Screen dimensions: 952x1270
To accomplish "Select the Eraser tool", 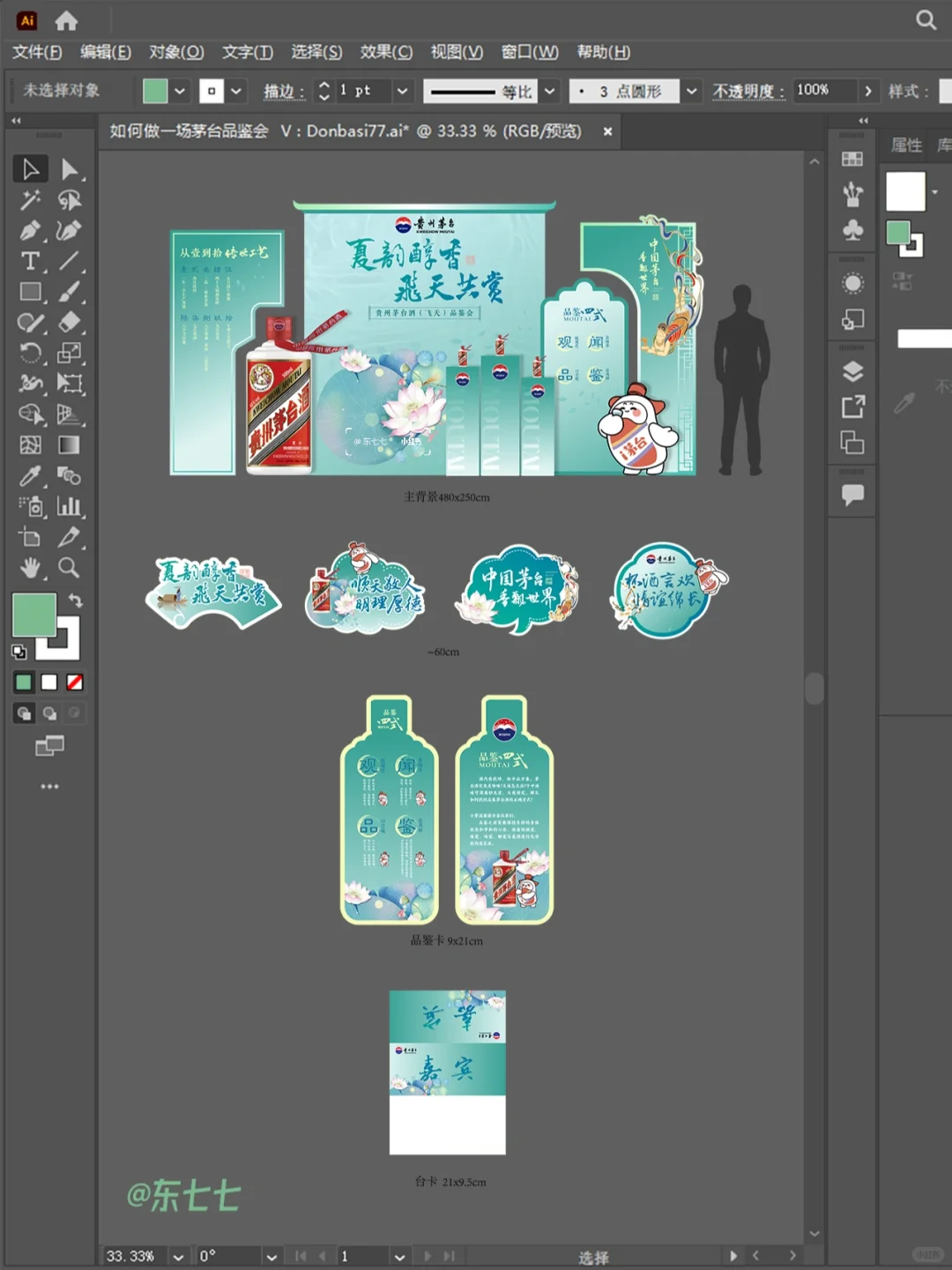I will pyautogui.click(x=70, y=322).
